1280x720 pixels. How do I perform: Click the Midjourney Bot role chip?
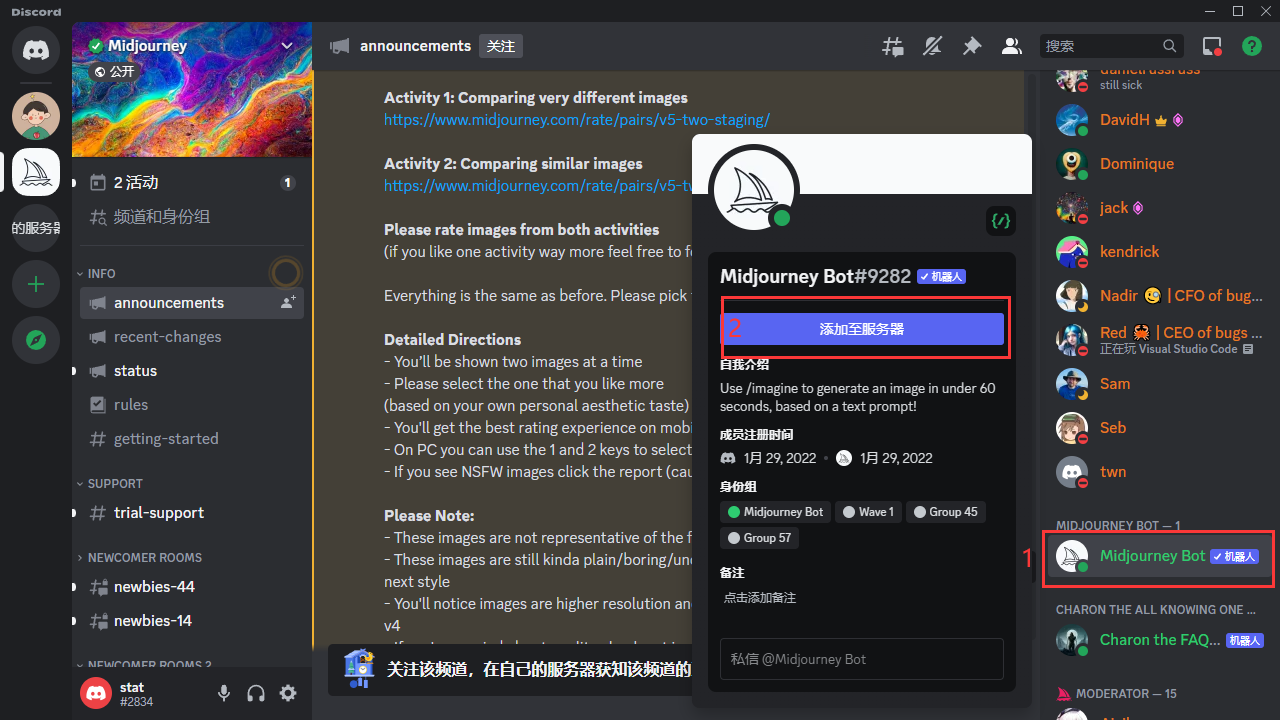click(x=776, y=512)
